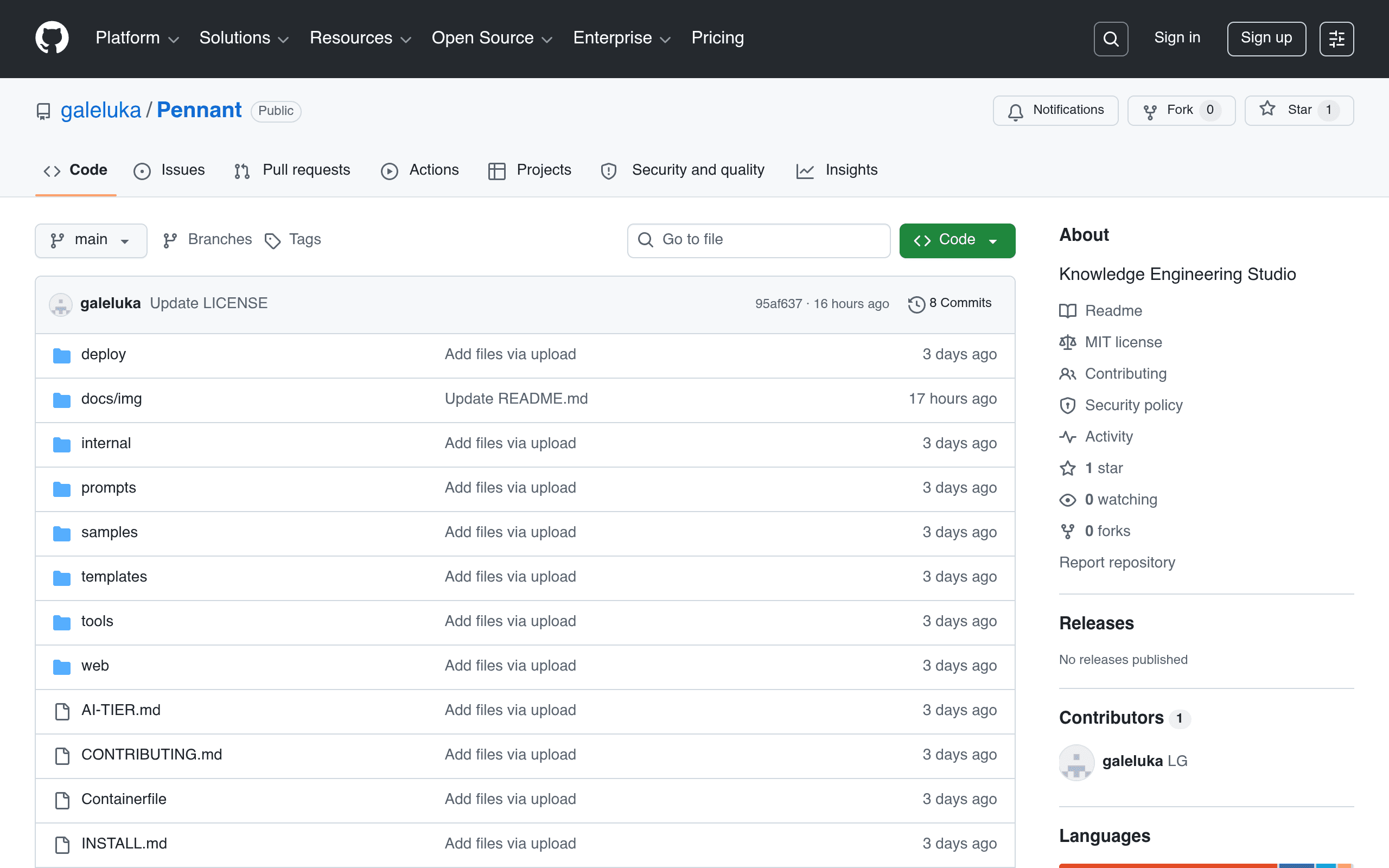Click the web folder icon
The width and height of the screenshot is (1389, 868).
coord(62,667)
